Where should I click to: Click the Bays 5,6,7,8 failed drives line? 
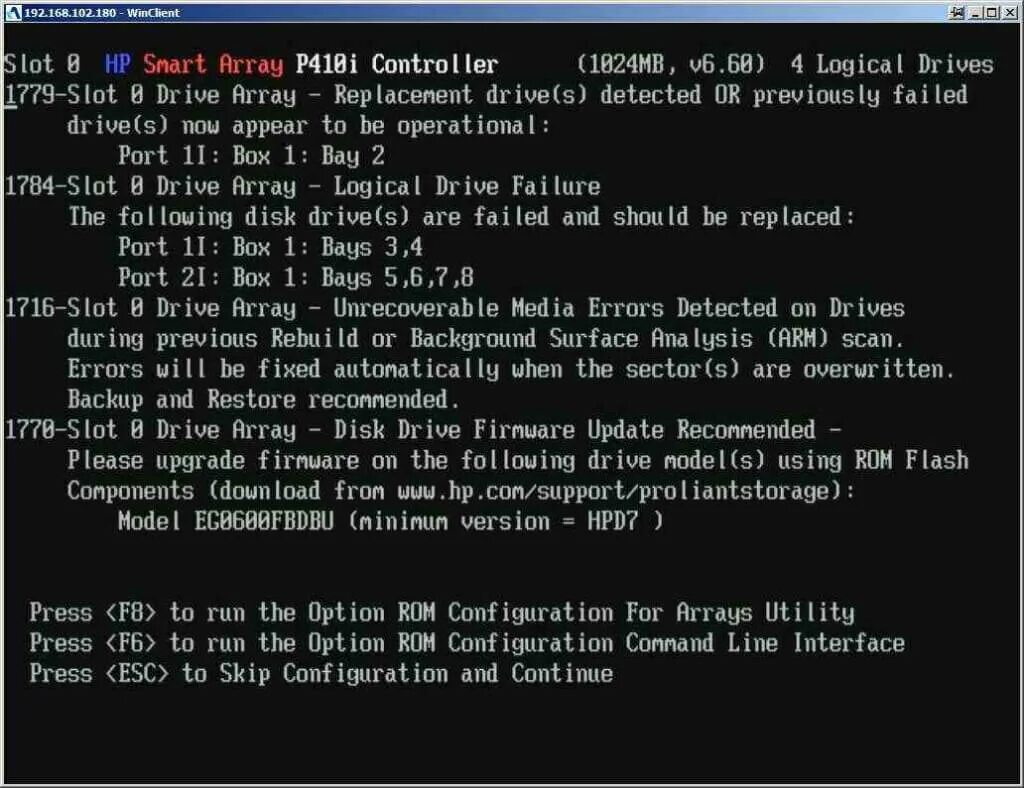click(x=296, y=277)
